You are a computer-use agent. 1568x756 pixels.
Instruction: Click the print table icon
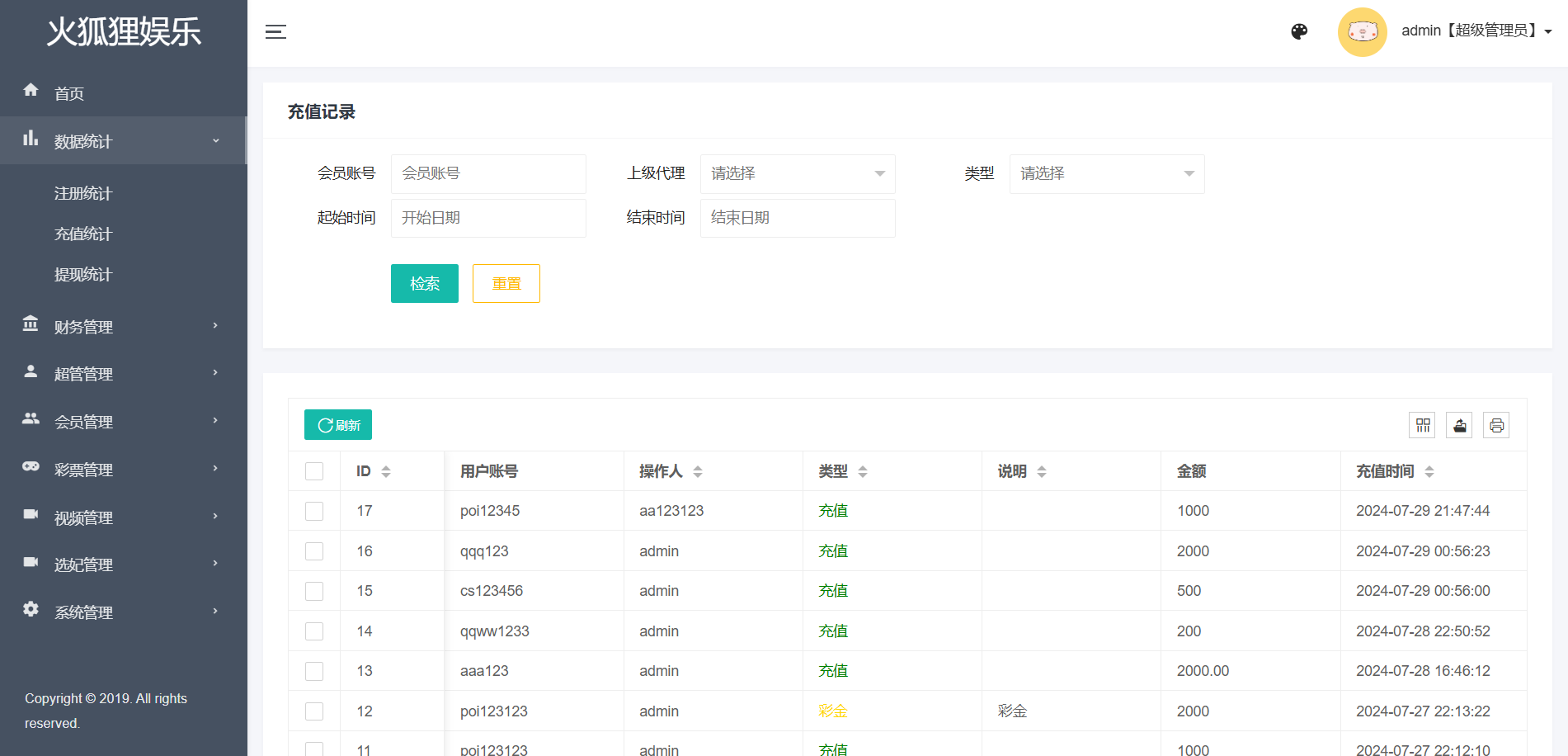click(1496, 425)
